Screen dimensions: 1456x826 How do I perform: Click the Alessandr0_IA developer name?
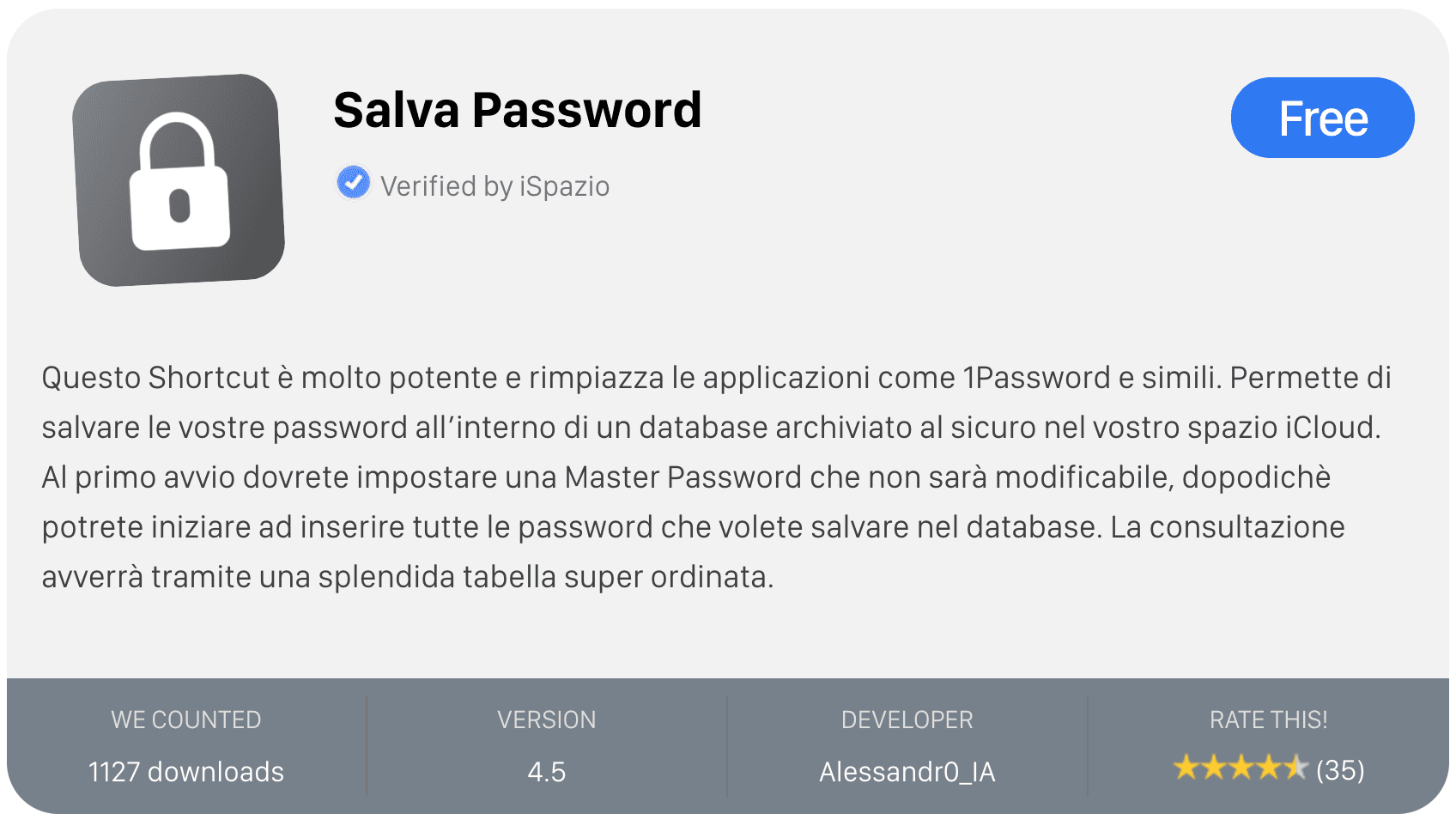(x=907, y=772)
